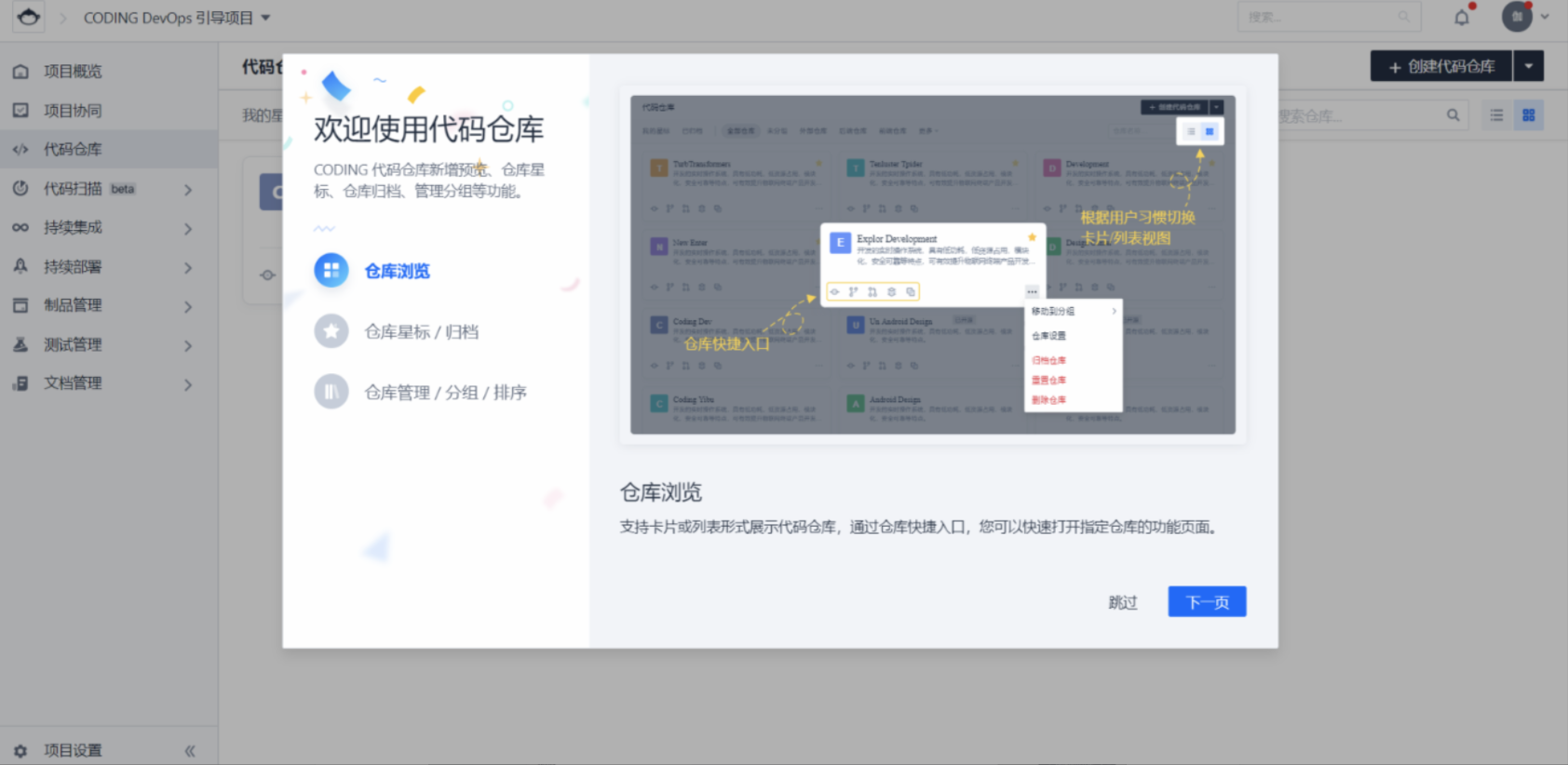Click the 文档管理 document icon
This screenshot has height=765, width=1568.
20,383
